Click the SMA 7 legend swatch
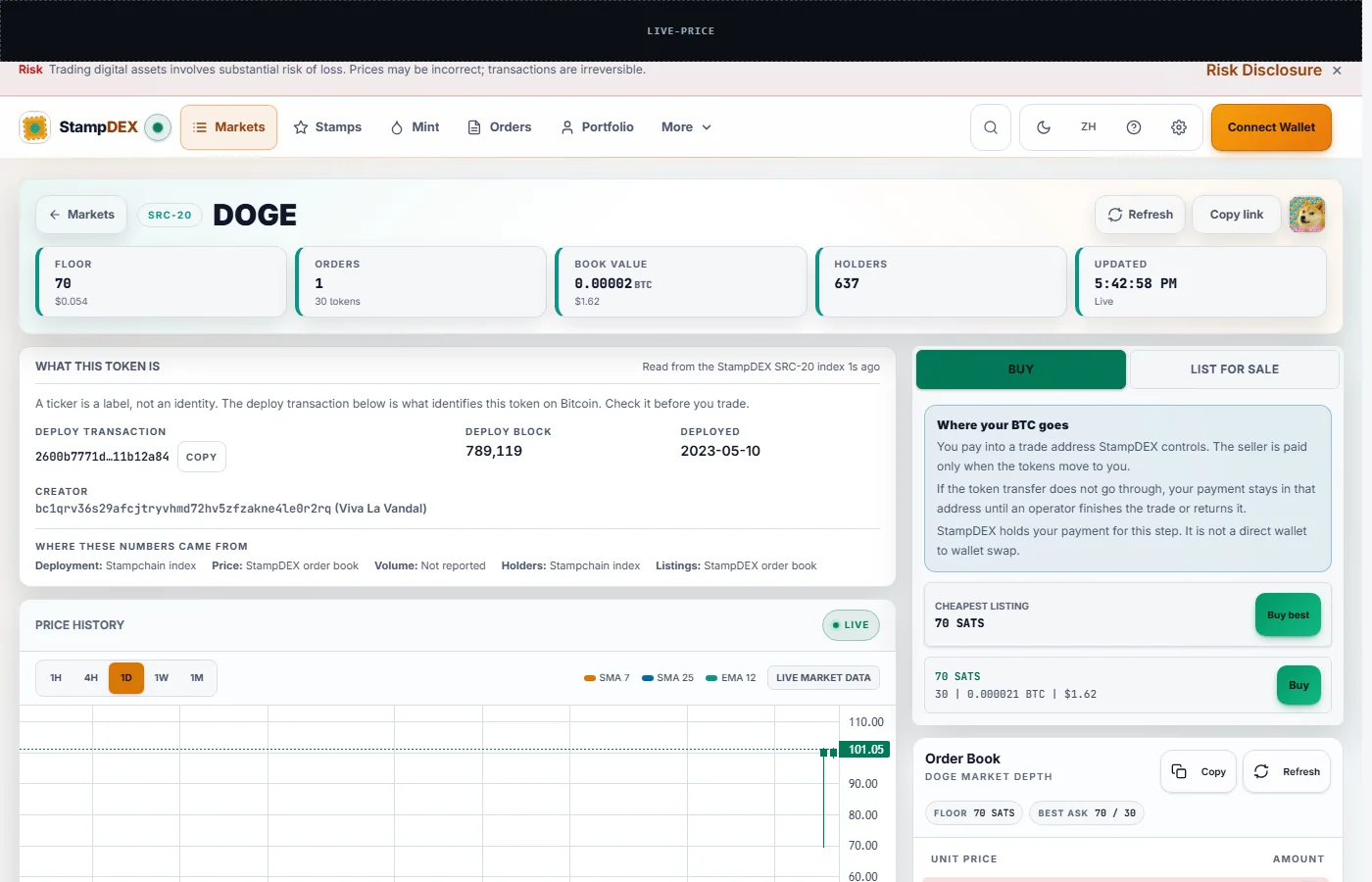Screen dimensions: 1372x882 tap(590, 678)
